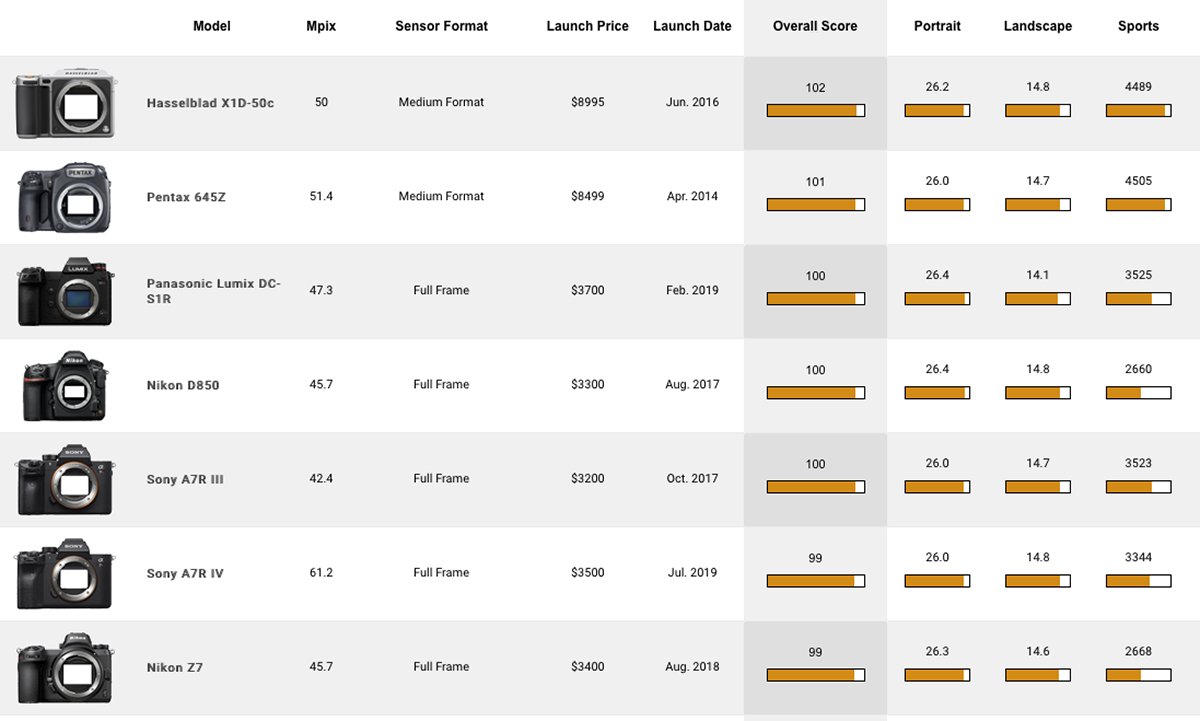Open the Nikon Z7 model name link

point(175,667)
